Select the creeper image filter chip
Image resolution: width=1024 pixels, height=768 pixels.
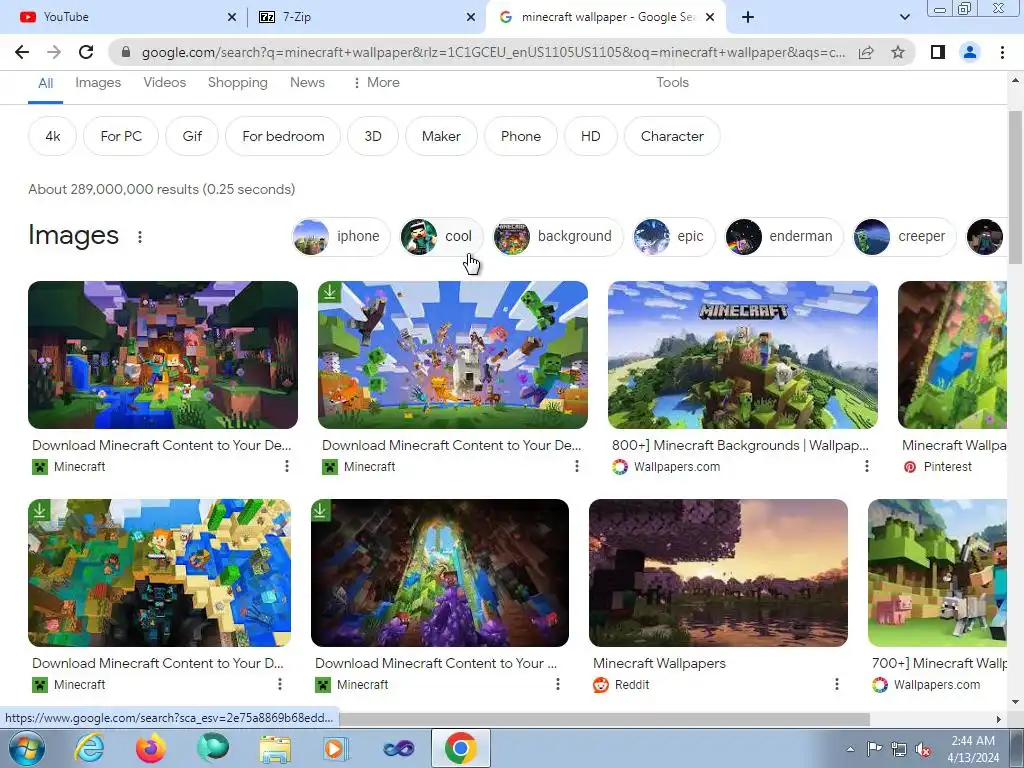pyautogui.click(x=904, y=236)
